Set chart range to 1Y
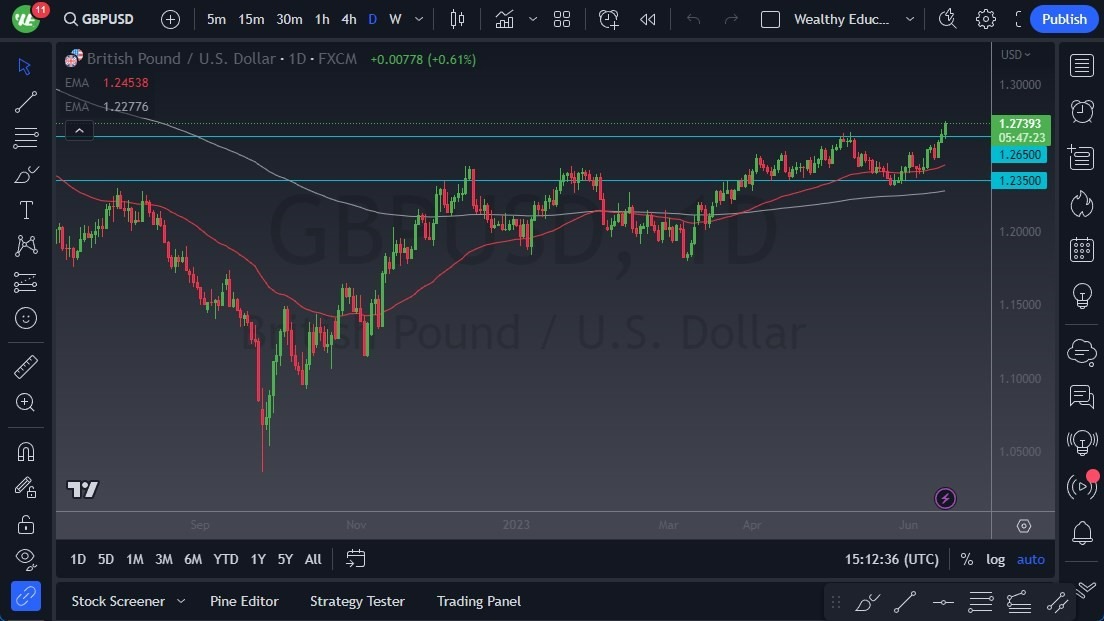 point(257,559)
